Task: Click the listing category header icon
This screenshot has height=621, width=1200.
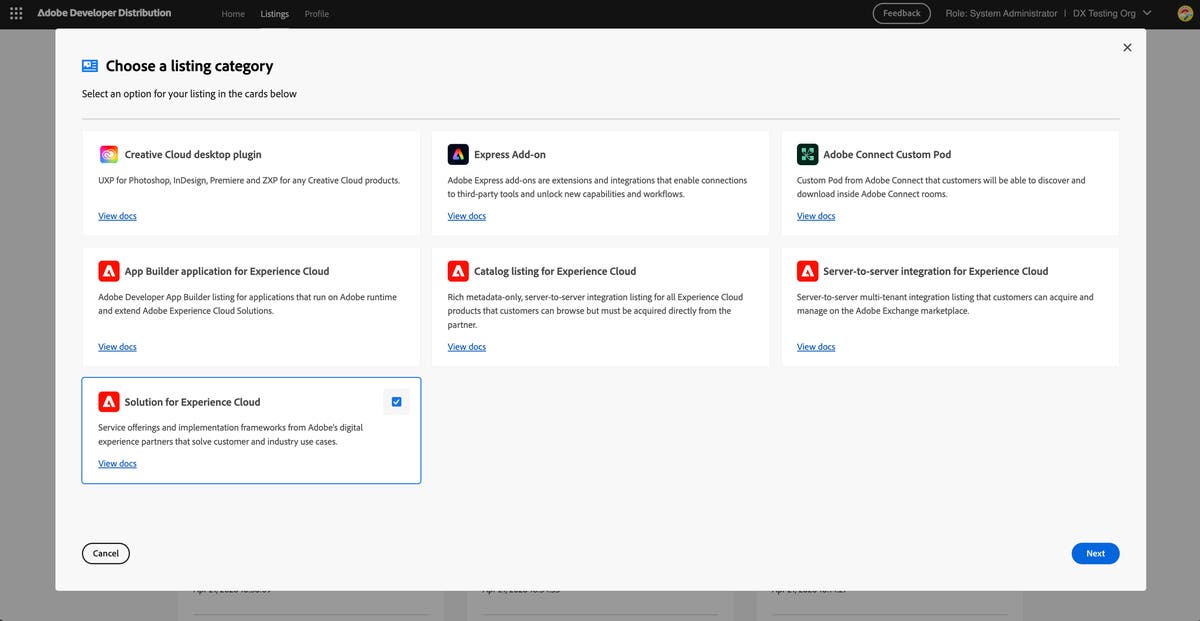Action: click(90, 66)
